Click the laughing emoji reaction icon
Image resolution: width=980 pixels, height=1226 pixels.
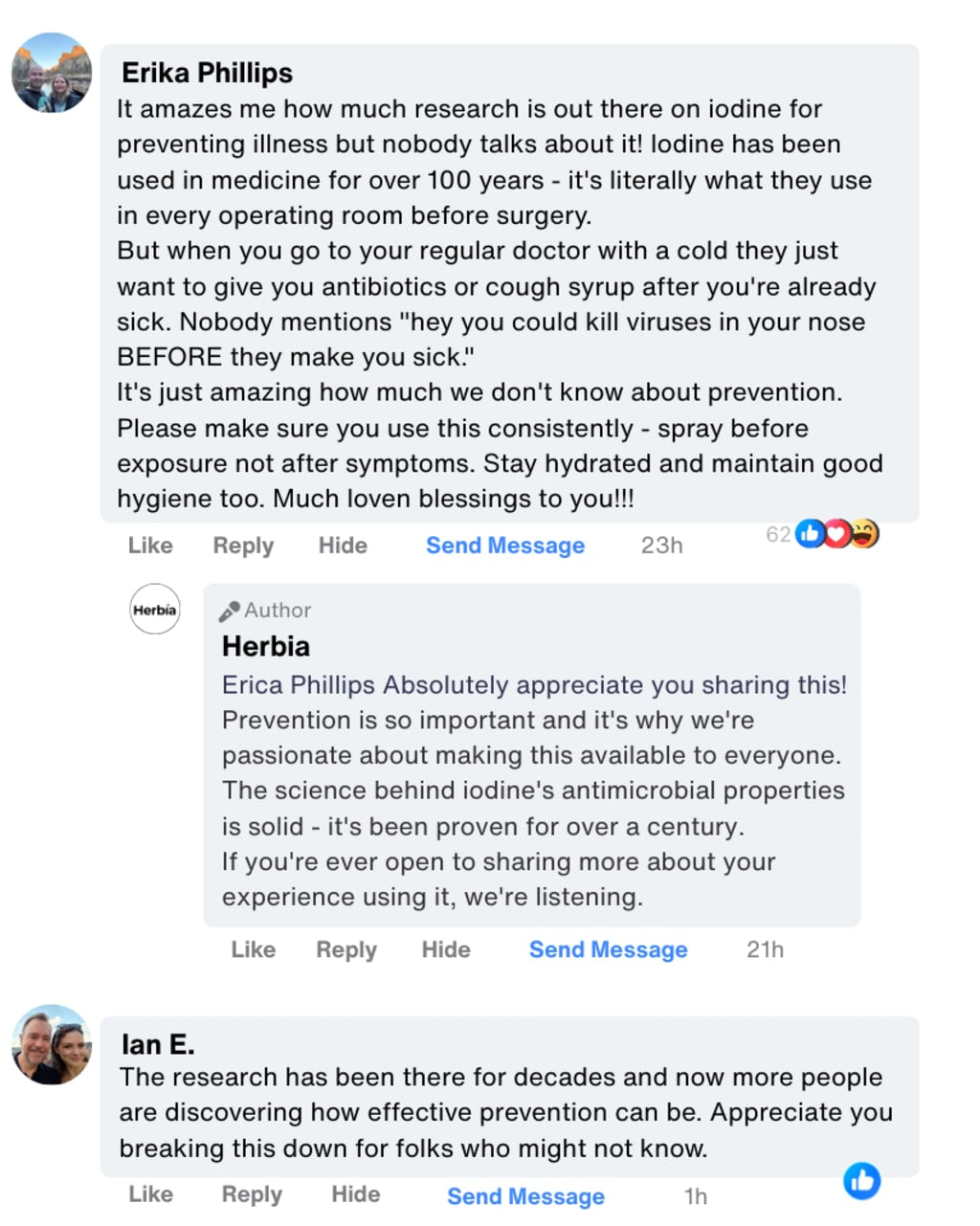863,534
